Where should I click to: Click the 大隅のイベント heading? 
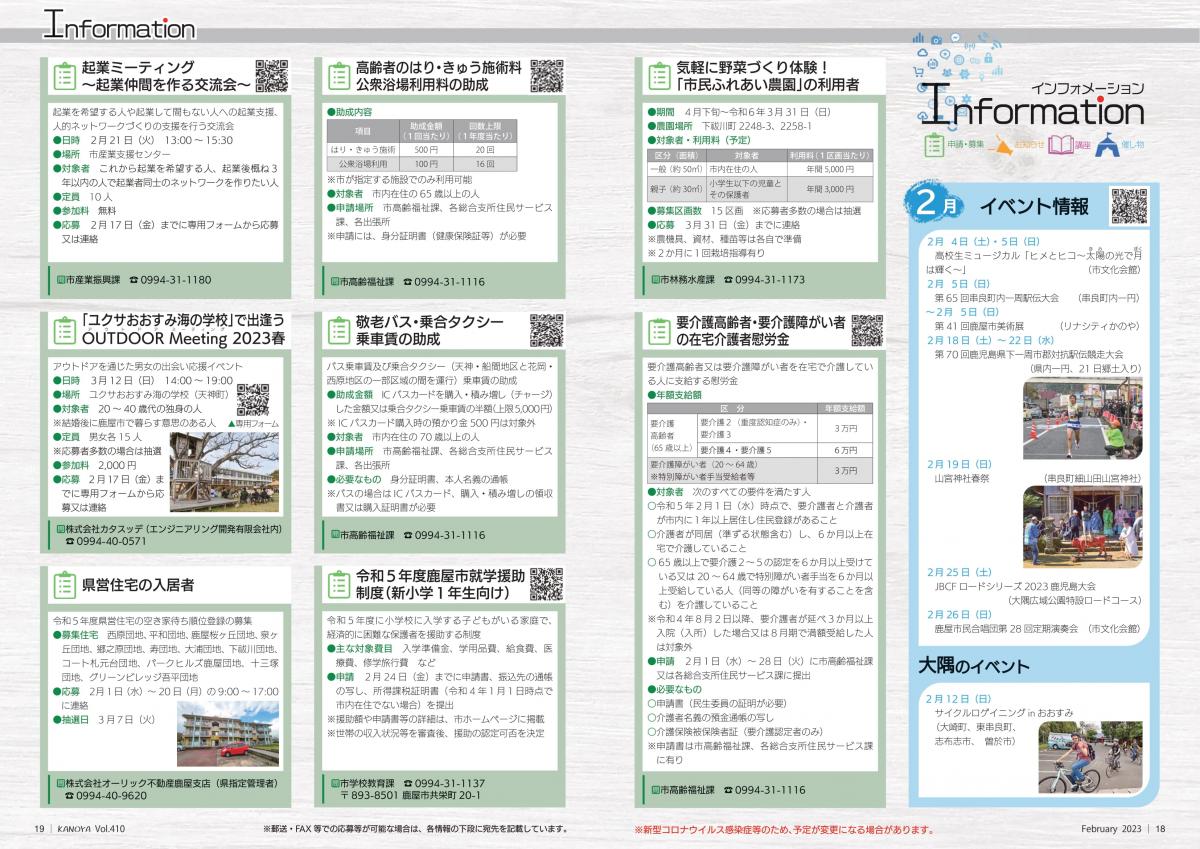coord(974,667)
